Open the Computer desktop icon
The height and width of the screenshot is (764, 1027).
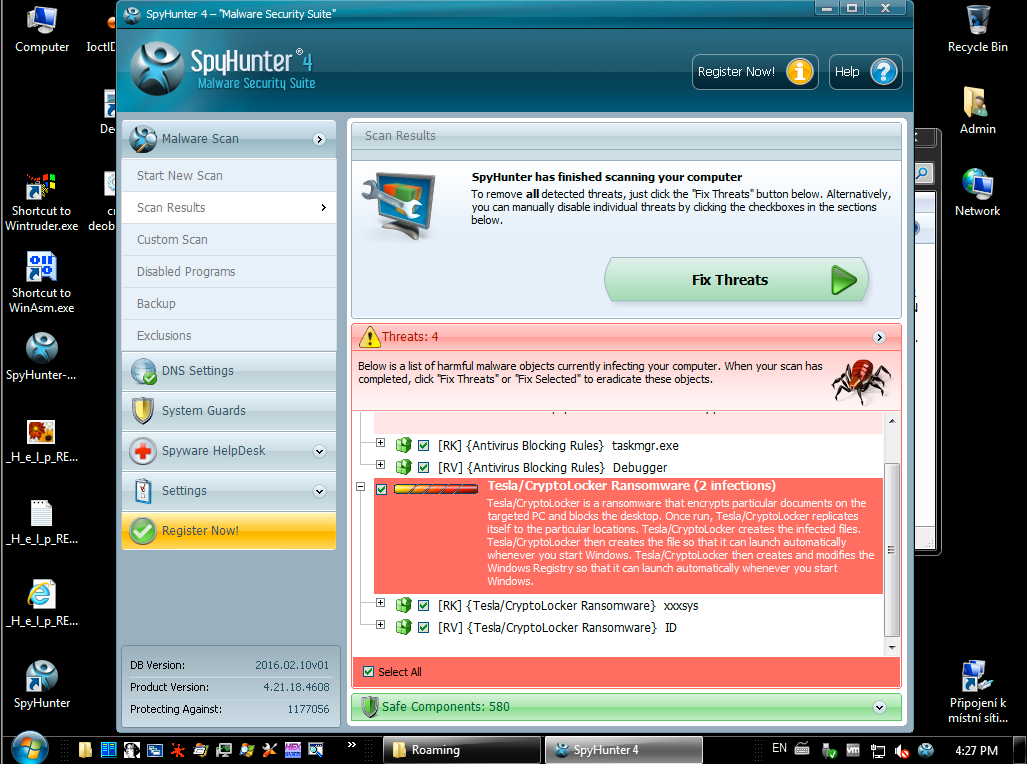[41, 29]
